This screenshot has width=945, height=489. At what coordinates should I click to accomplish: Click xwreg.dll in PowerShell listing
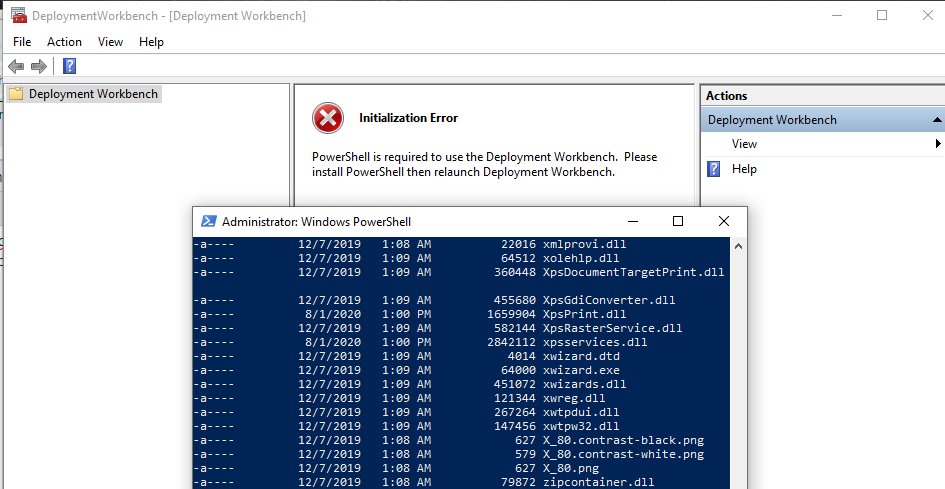tap(574, 398)
